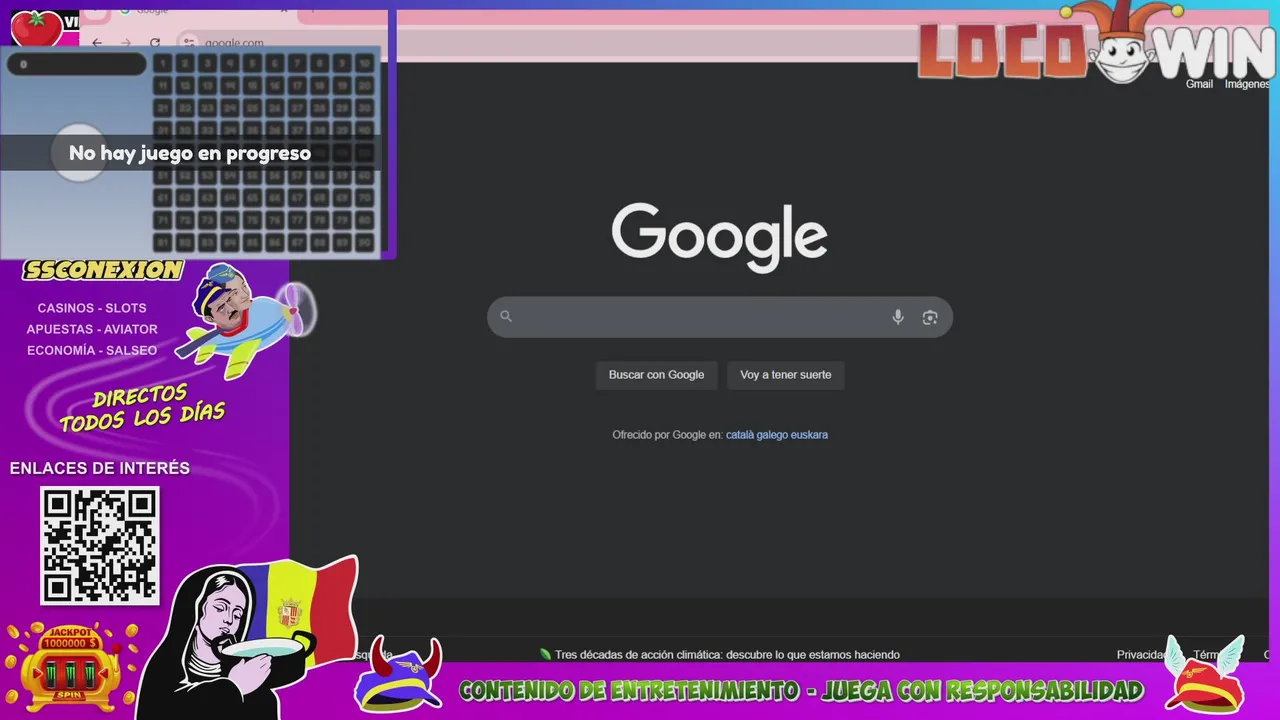The height and width of the screenshot is (720, 1280).
Task: Select bingo number 25 cell
Action: 253,108
